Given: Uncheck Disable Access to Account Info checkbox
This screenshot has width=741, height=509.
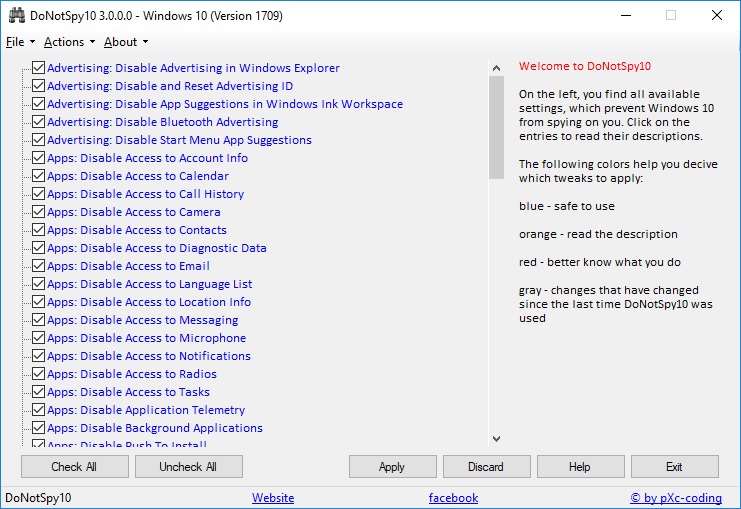Looking at the screenshot, I should (39, 157).
